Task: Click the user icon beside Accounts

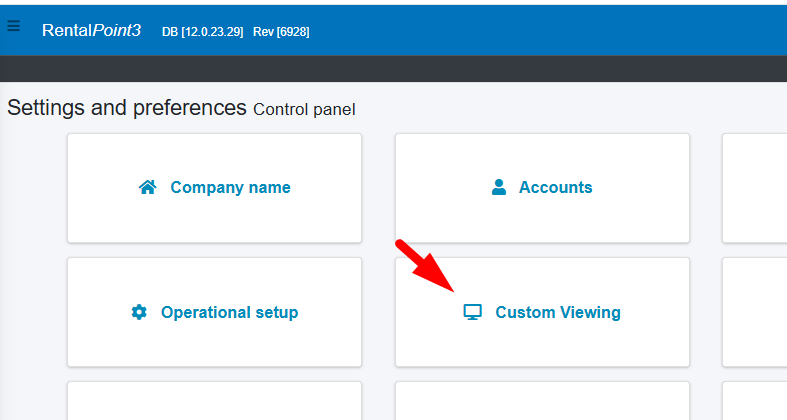Action: [x=499, y=188]
